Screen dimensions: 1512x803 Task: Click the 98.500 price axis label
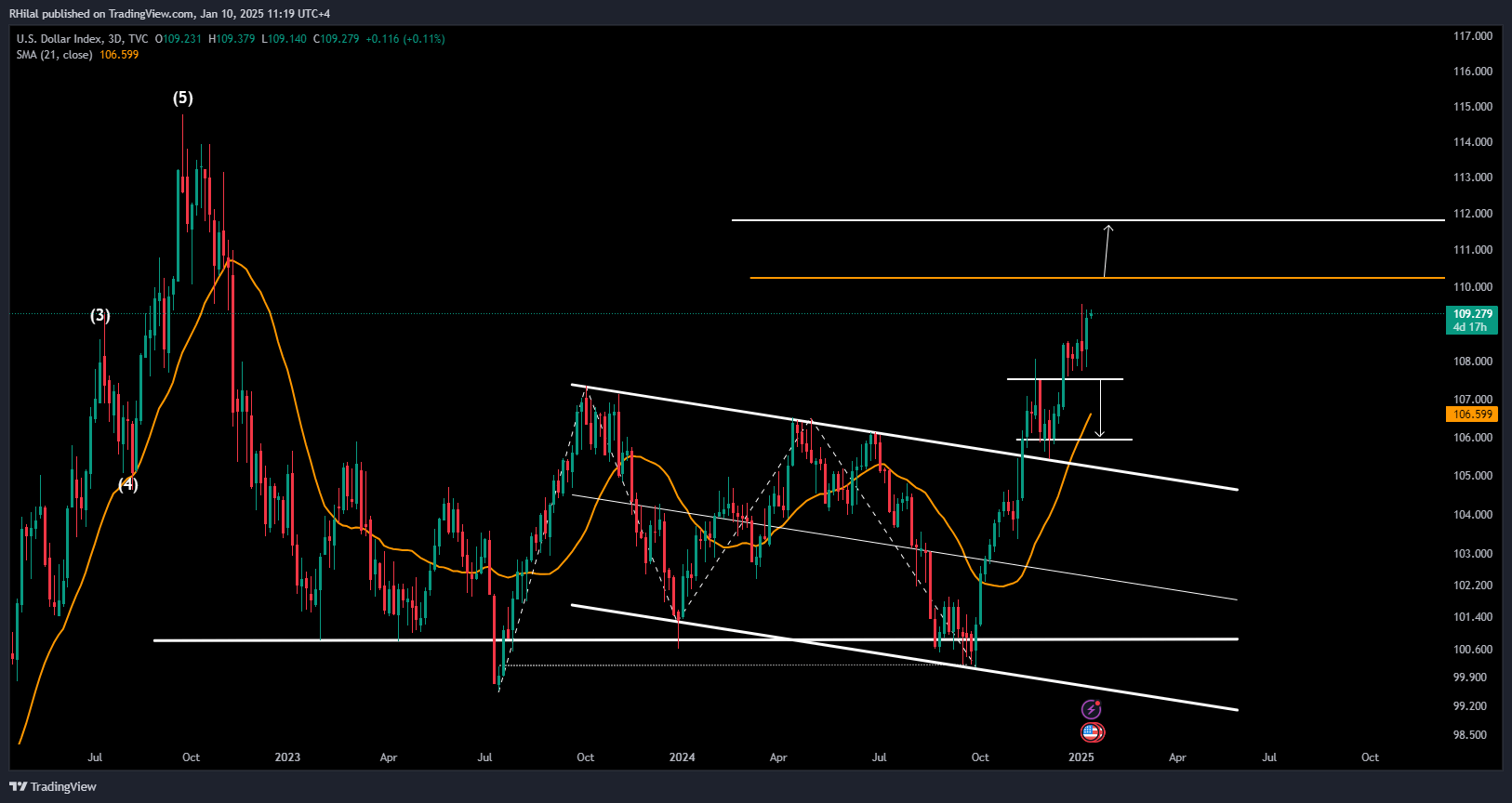[1470, 735]
